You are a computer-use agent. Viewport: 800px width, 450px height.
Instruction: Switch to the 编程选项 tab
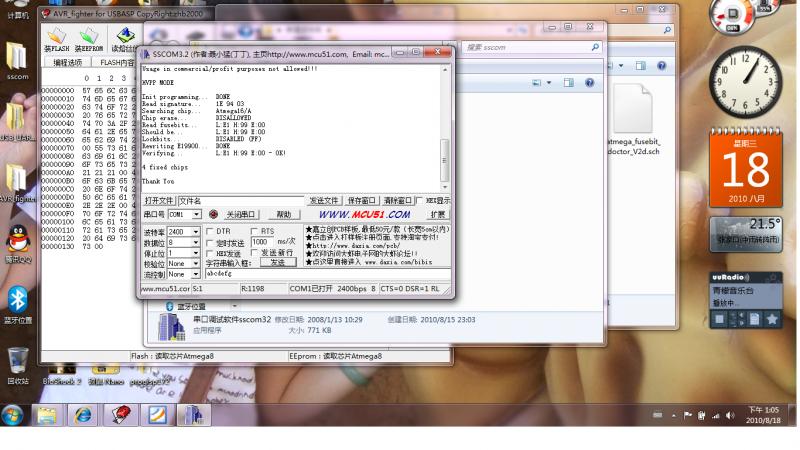67,62
